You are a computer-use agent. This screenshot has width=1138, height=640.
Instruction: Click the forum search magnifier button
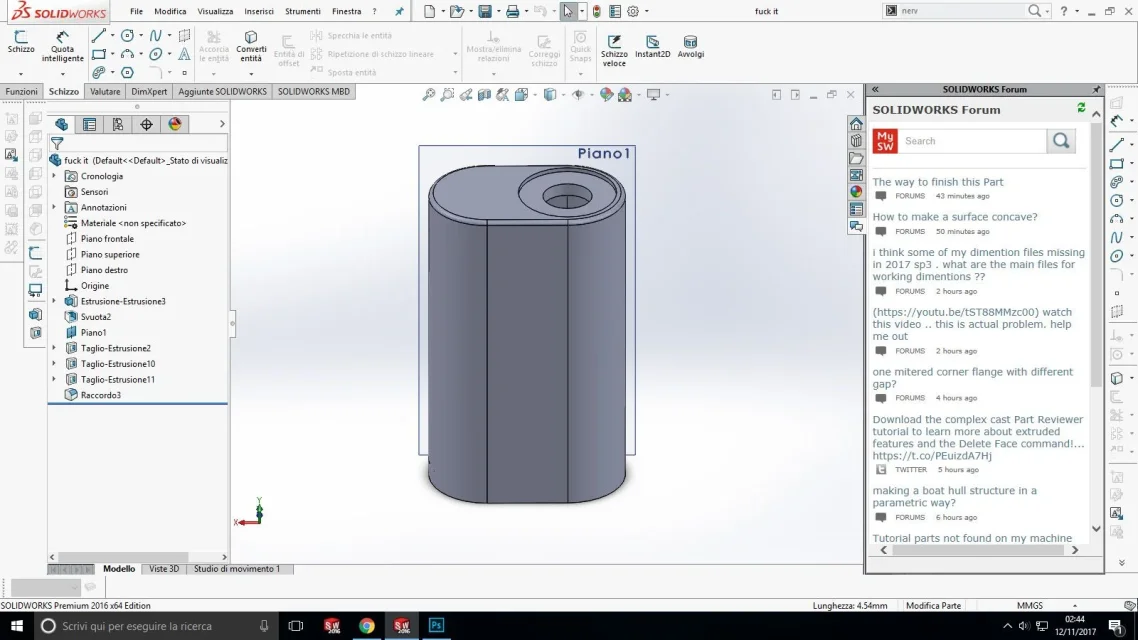point(1061,141)
